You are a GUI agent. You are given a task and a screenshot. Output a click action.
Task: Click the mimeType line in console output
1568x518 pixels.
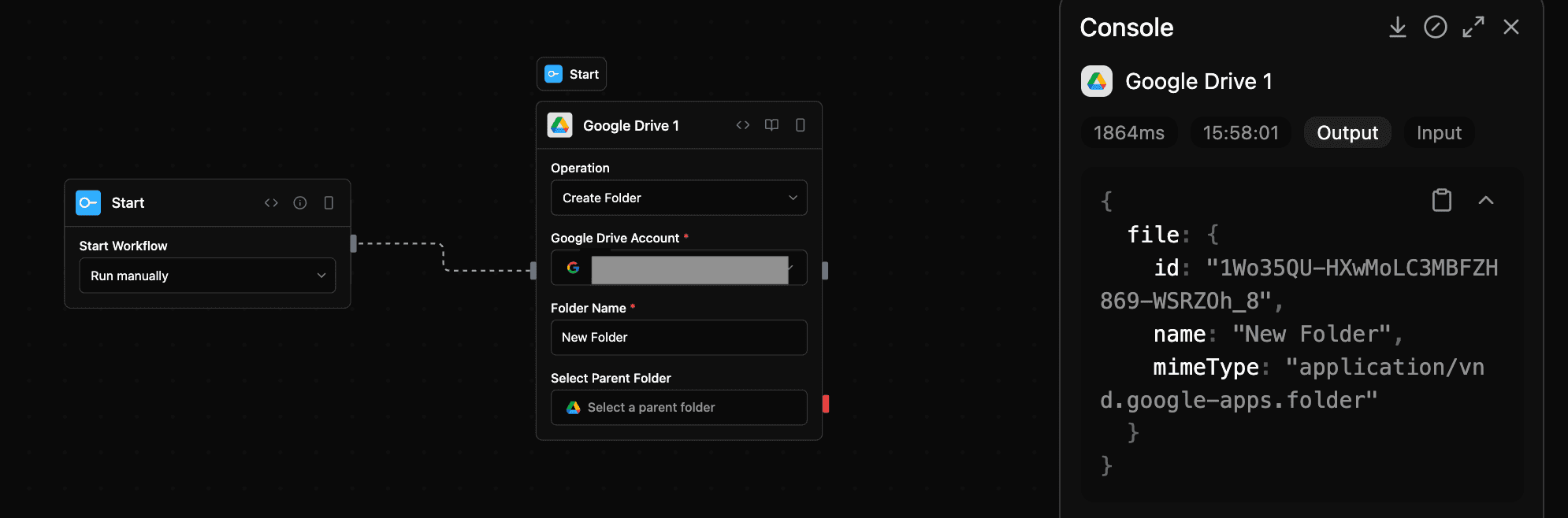[x=1292, y=383]
